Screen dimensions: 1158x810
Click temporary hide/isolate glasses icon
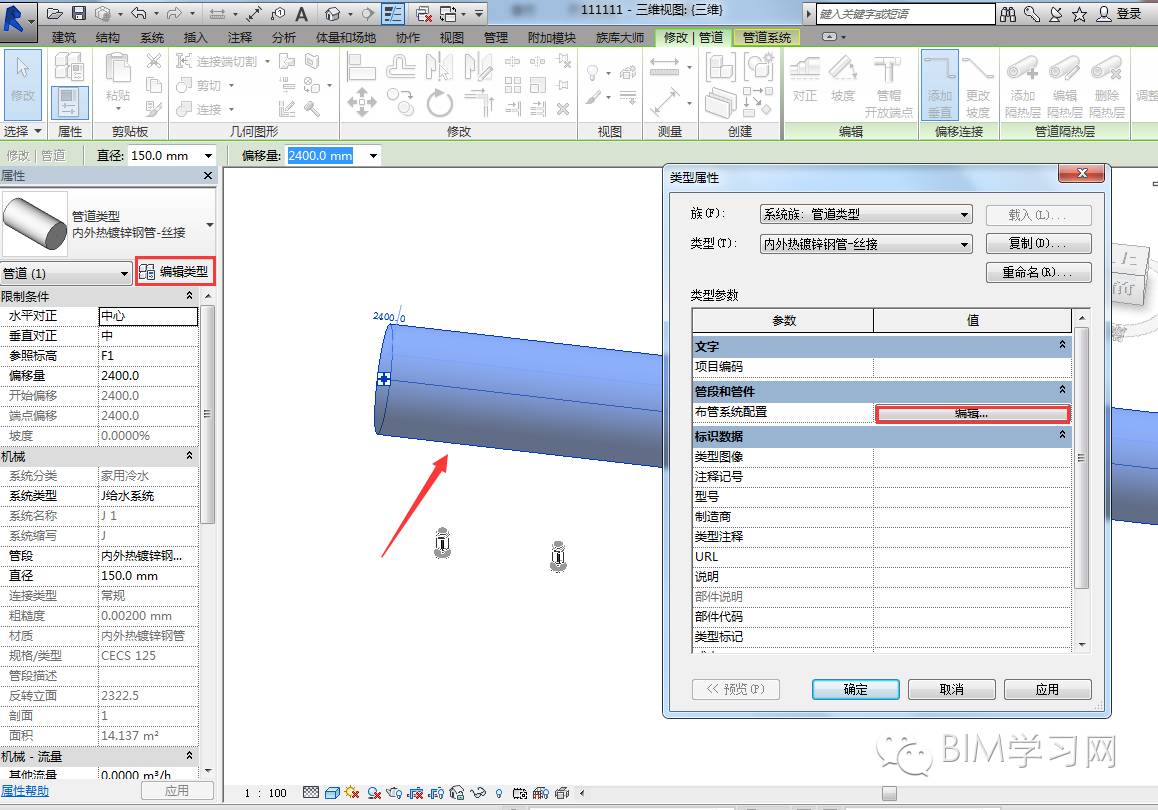478,792
